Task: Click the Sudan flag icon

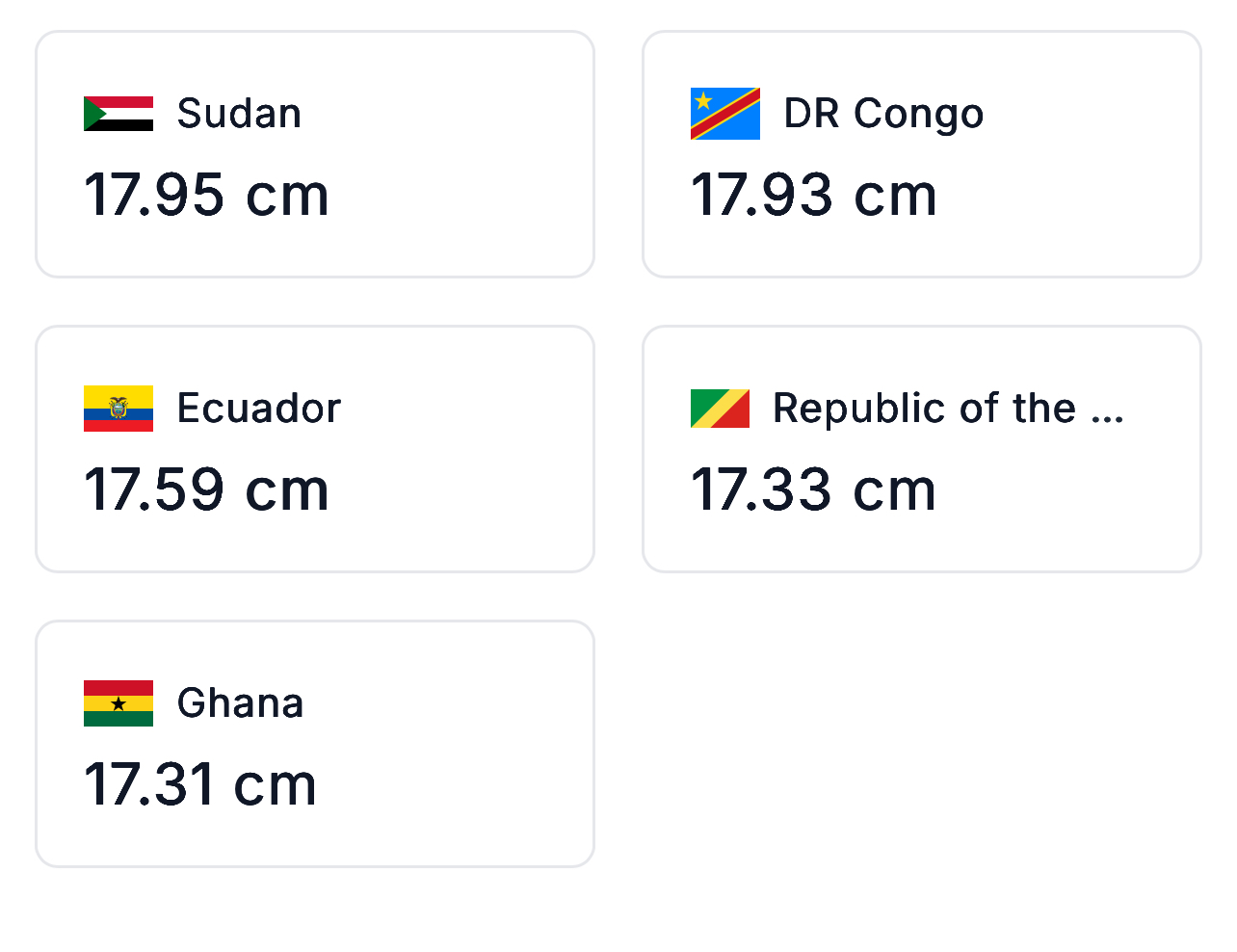Action: (118, 114)
